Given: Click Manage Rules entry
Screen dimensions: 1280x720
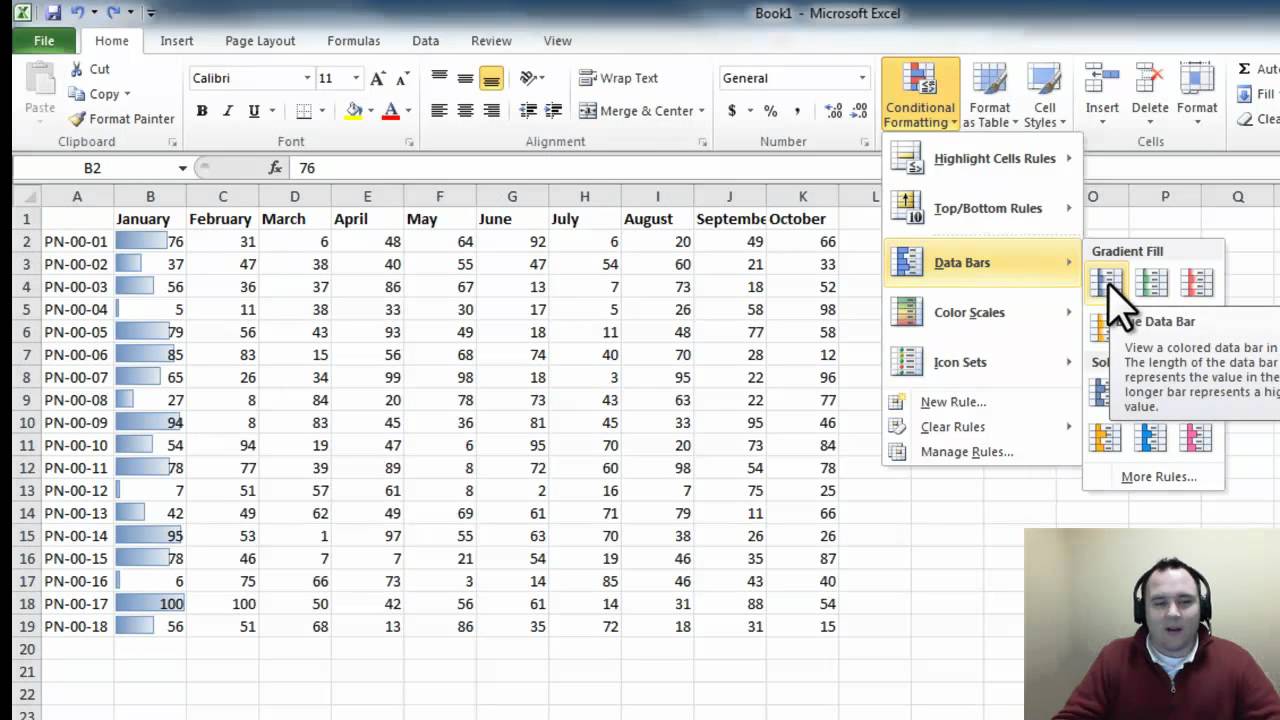Looking at the screenshot, I should (x=966, y=452).
